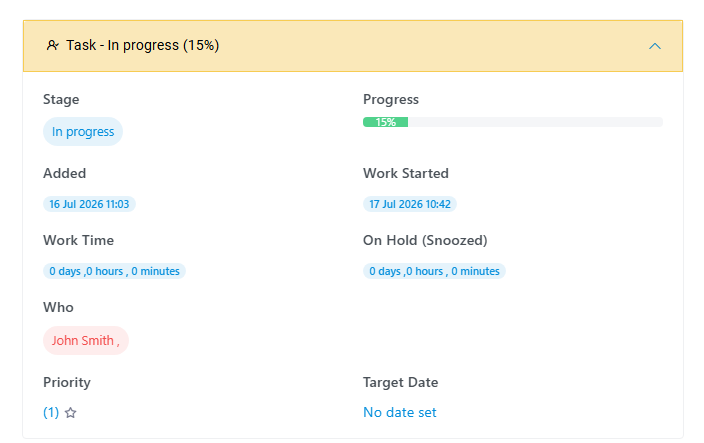Select the On Hold (Snoozed) duration badge
This screenshot has height=443, width=704.
coord(435,271)
